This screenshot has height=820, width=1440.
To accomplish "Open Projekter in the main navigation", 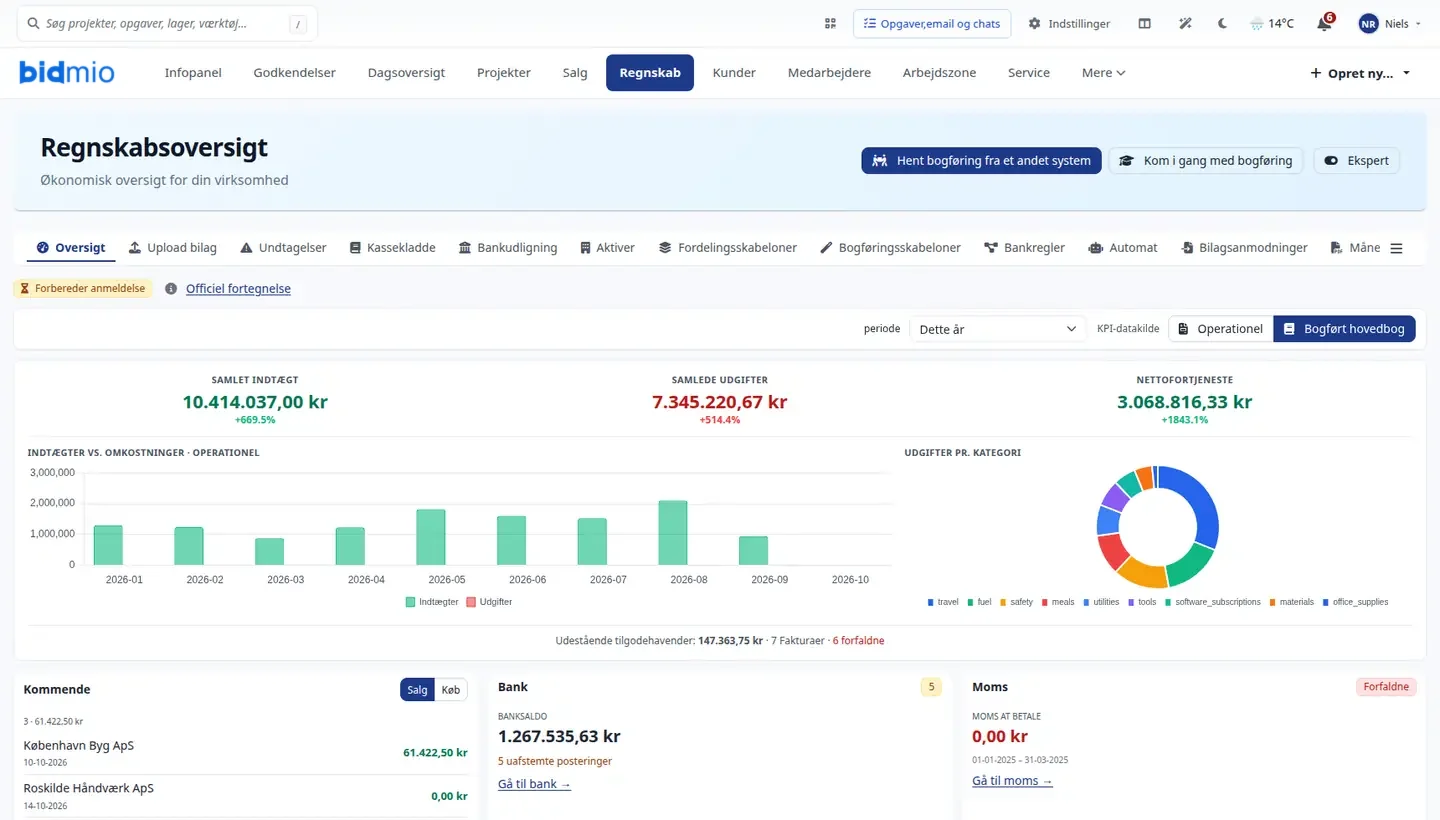I will pyautogui.click(x=504, y=72).
